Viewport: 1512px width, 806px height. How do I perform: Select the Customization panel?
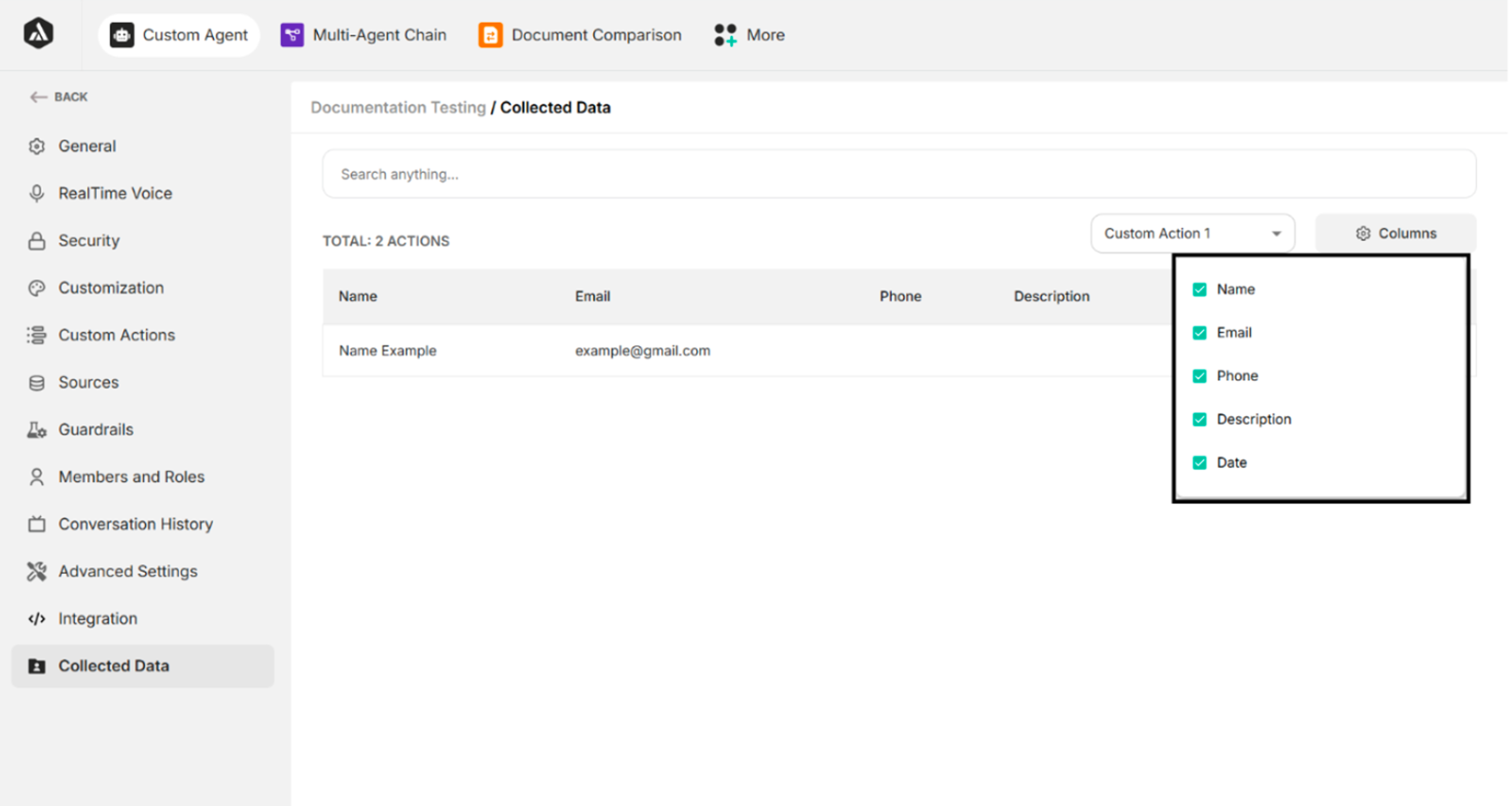point(111,287)
